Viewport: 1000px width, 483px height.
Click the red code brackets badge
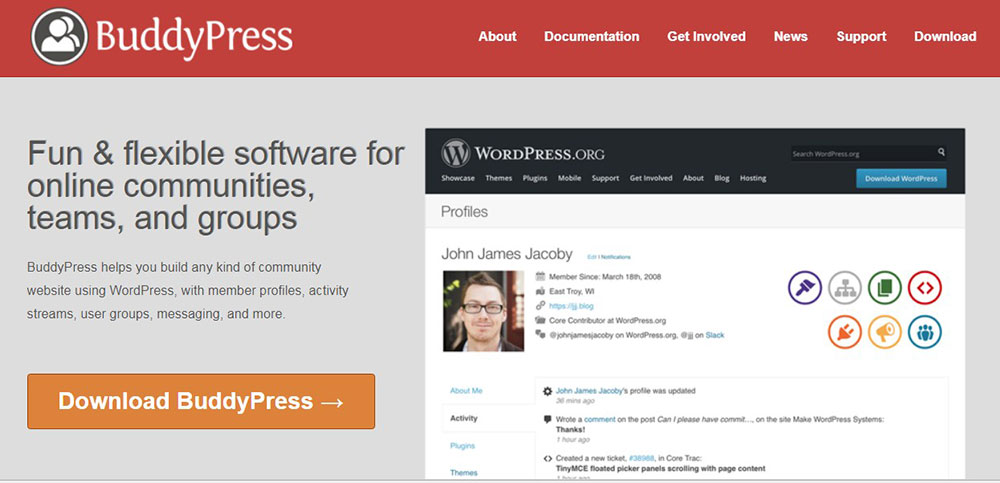924,288
